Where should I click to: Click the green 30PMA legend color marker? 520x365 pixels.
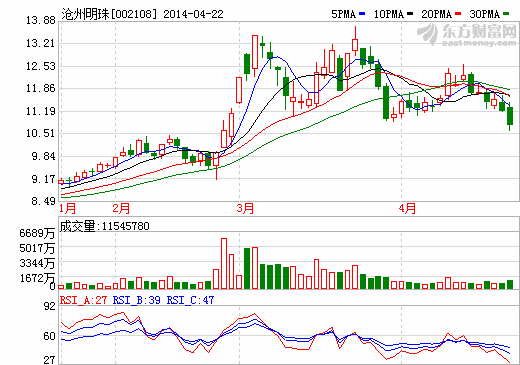tap(506, 14)
